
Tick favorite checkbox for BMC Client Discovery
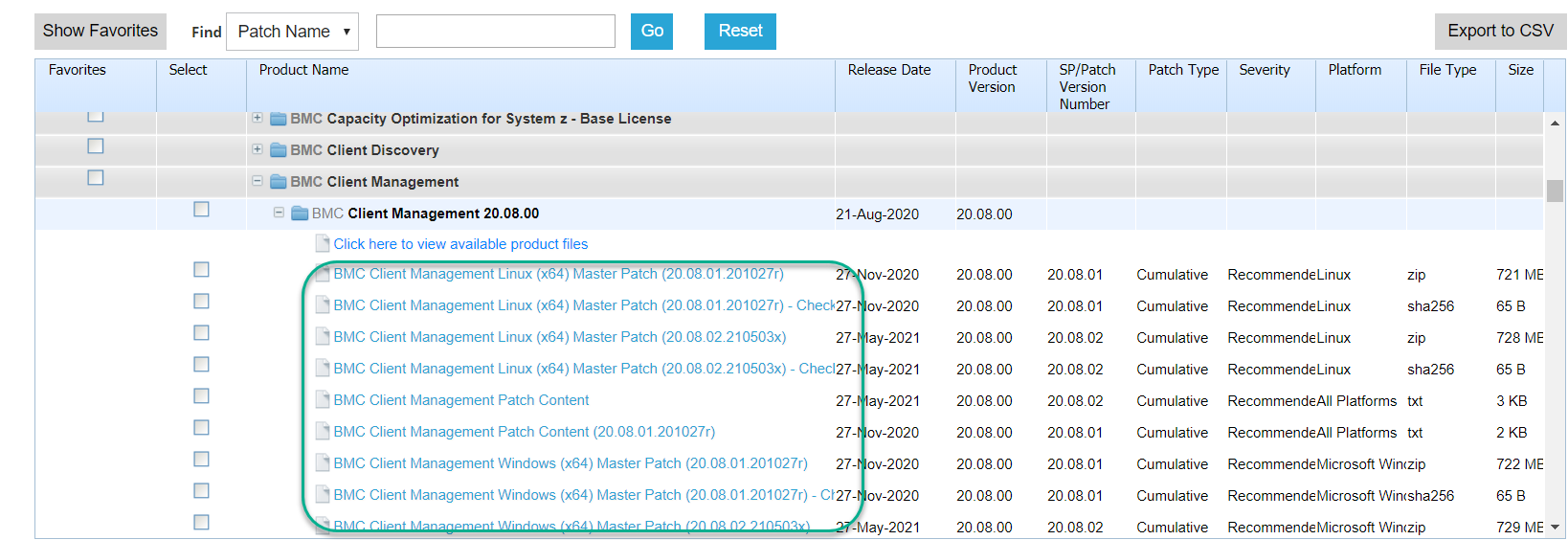[x=96, y=146]
